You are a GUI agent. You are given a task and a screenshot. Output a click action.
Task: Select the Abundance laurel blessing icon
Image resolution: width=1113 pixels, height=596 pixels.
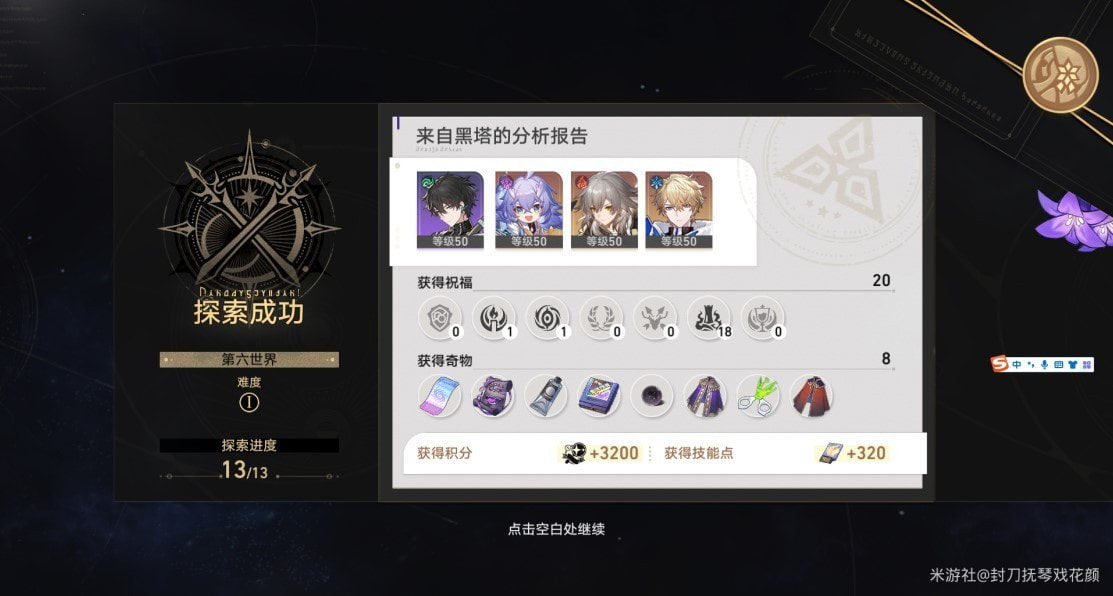601,318
